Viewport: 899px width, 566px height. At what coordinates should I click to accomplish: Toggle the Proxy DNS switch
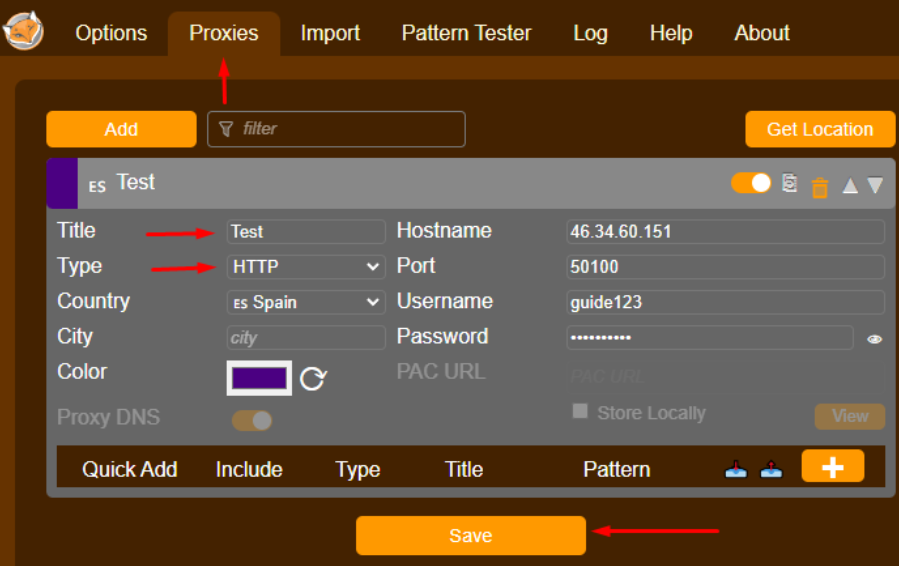(252, 420)
